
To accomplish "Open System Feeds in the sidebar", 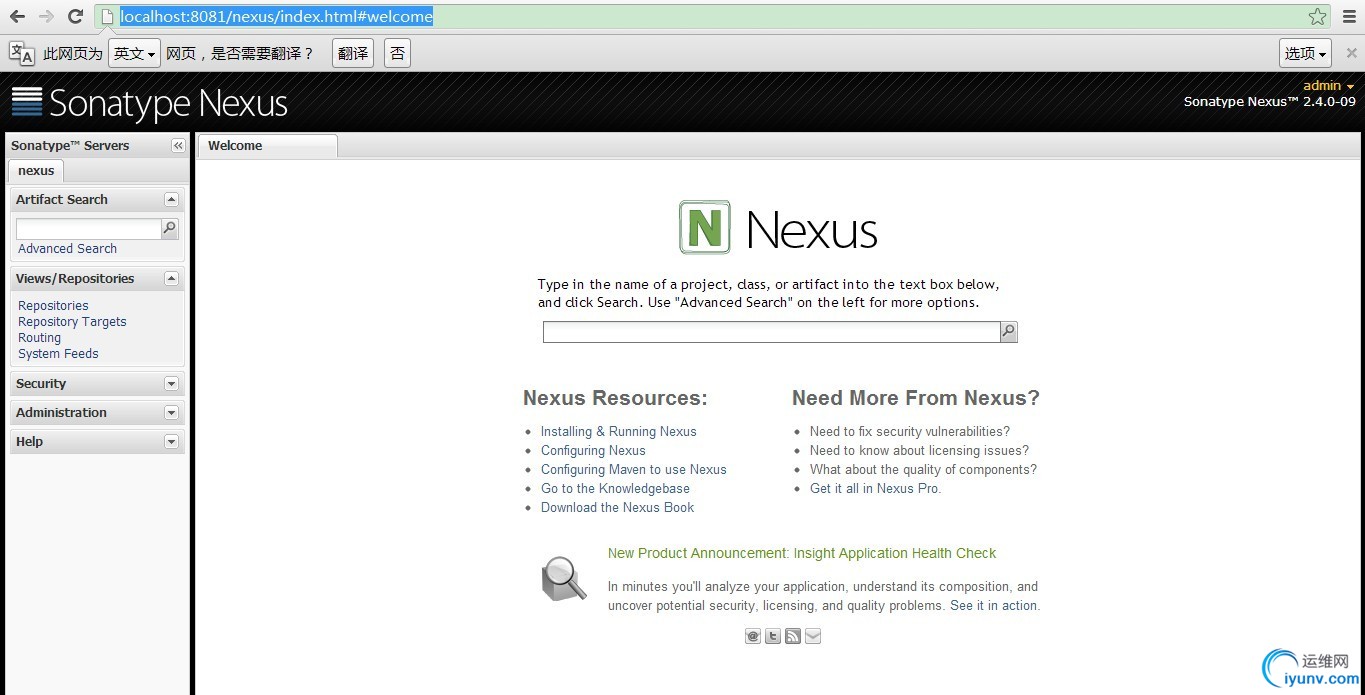I will pyautogui.click(x=58, y=354).
